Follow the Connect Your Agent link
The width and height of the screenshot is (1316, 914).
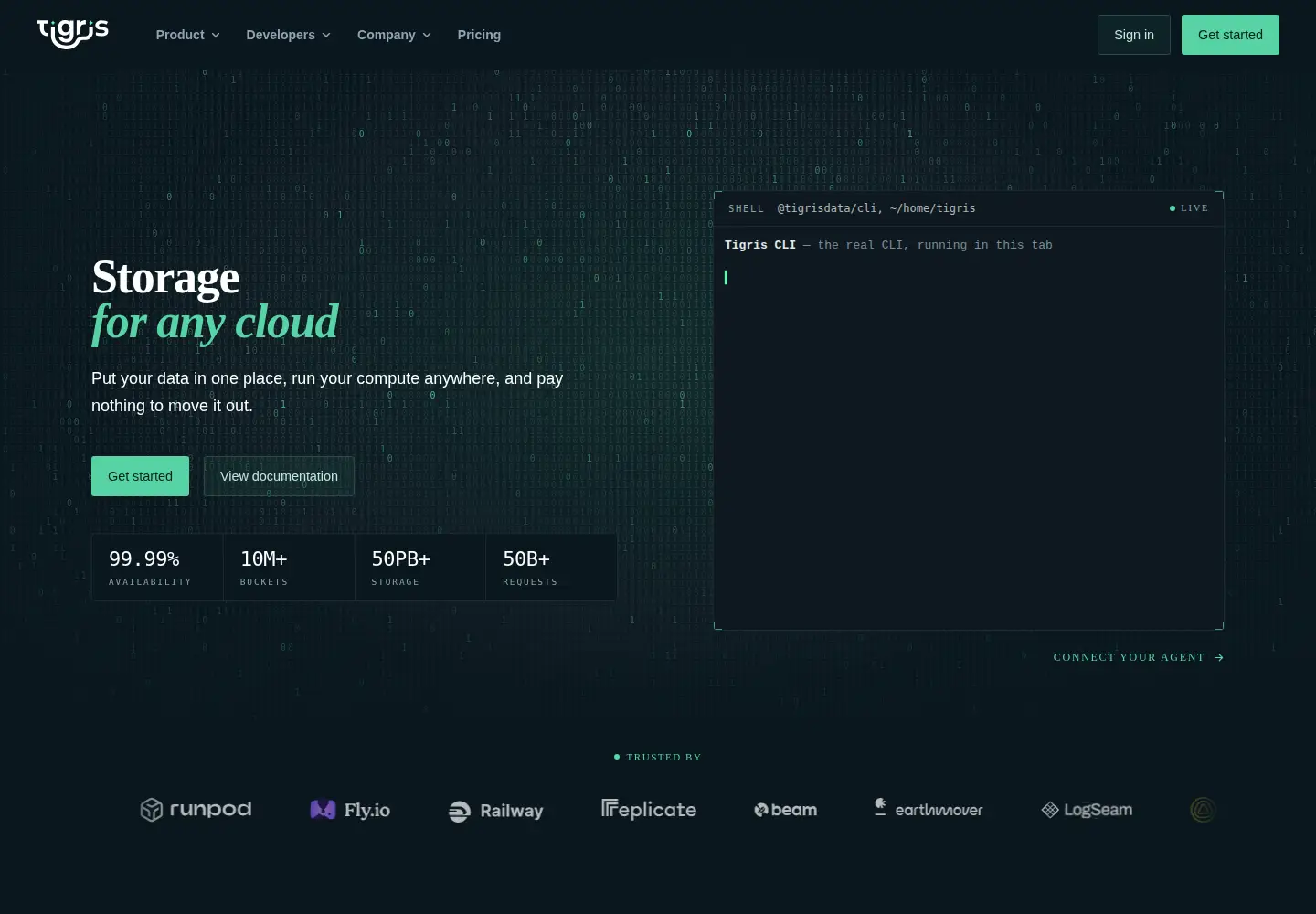click(x=1138, y=657)
